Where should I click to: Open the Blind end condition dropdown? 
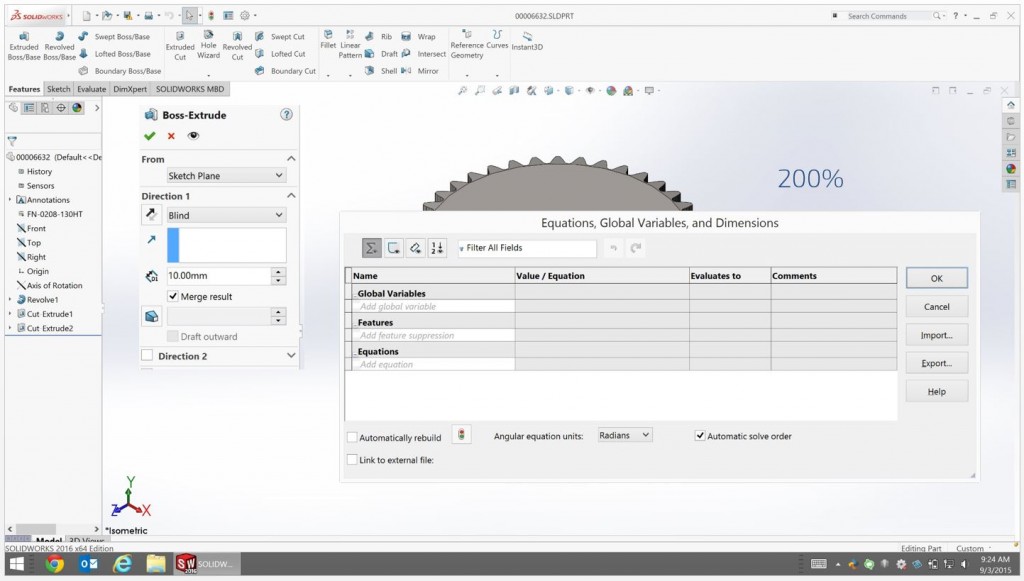[x=226, y=215]
